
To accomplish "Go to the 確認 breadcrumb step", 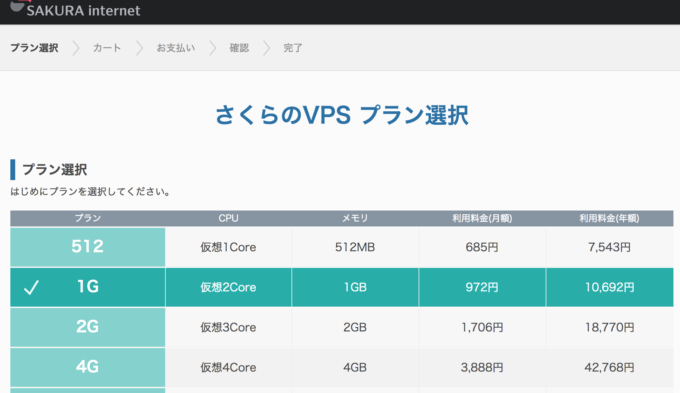I will [239, 48].
